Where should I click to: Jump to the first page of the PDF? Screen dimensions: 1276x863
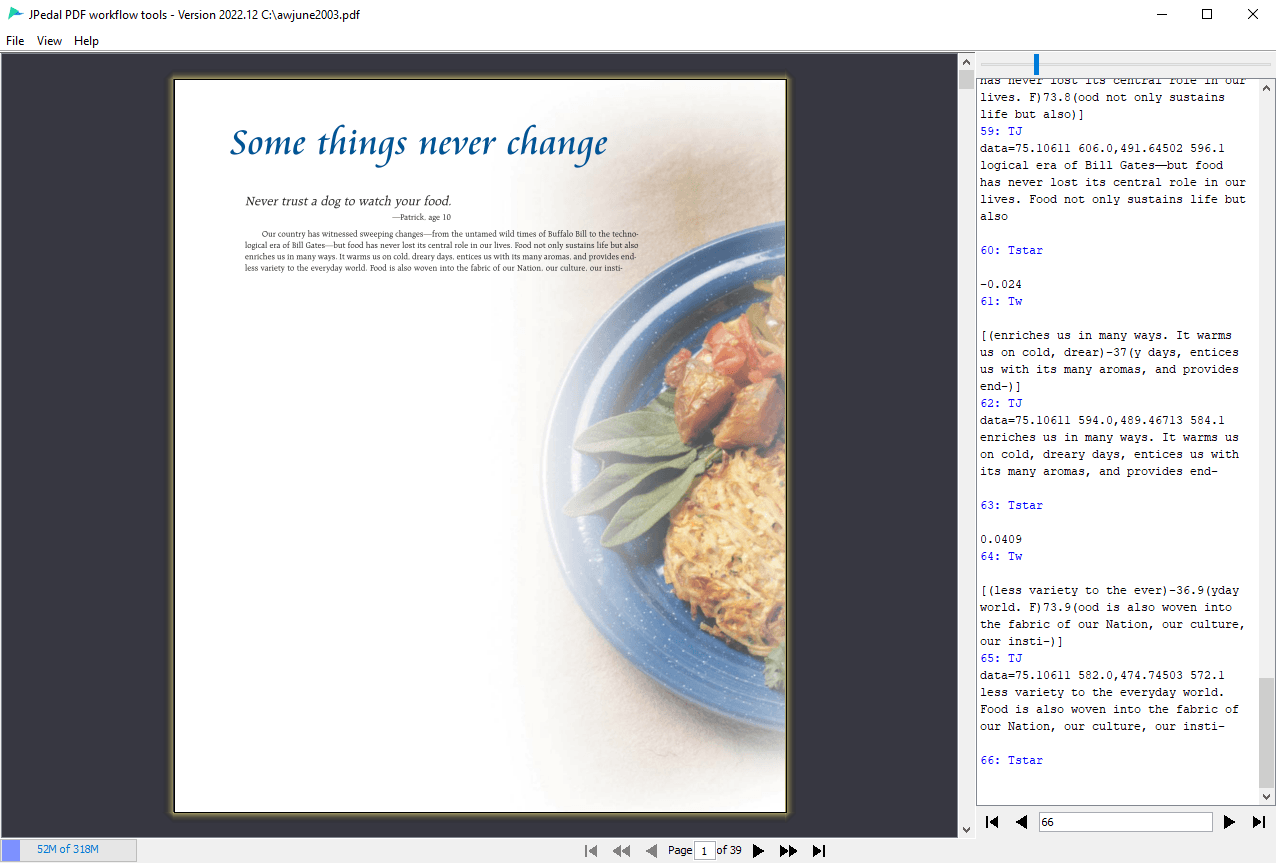[591, 850]
